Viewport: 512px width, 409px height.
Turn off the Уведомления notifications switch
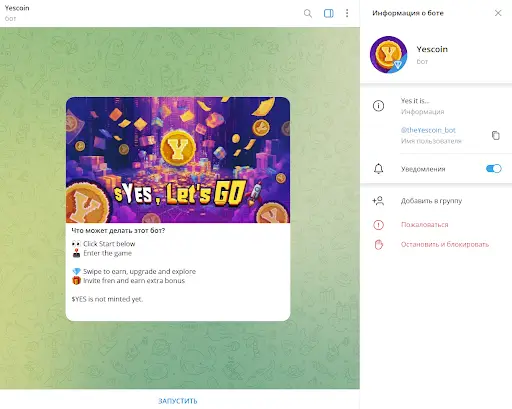(x=493, y=169)
